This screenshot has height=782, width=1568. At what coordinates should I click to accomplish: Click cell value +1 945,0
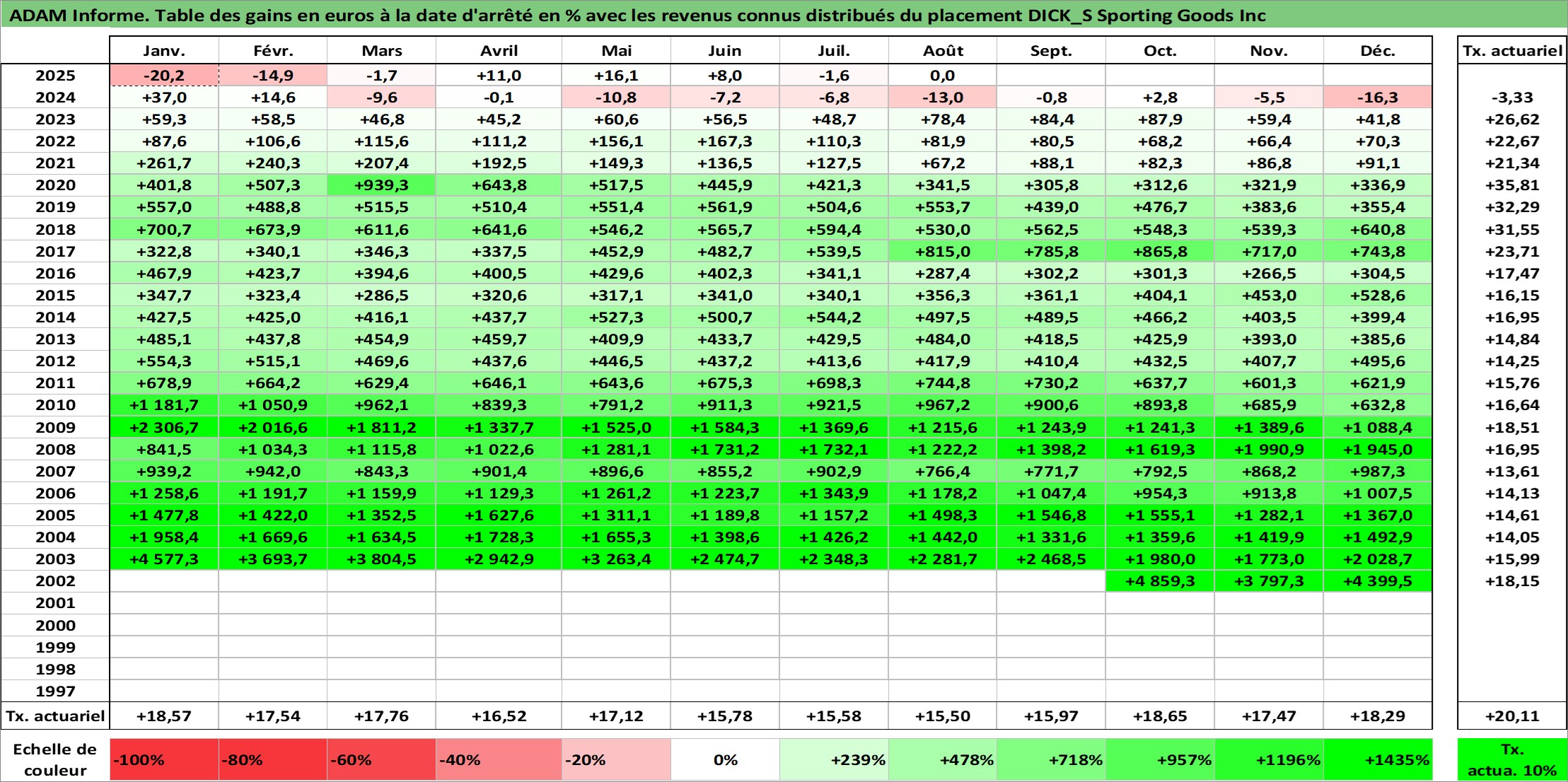[x=1378, y=450]
